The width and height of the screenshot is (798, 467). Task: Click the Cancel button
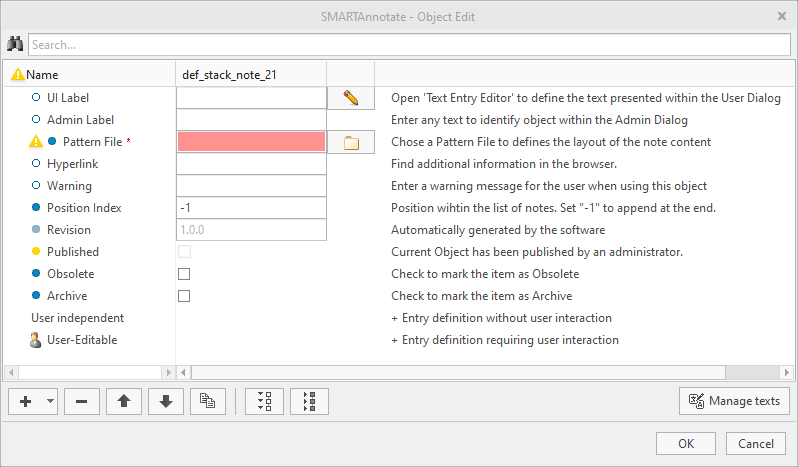(756, 443)
